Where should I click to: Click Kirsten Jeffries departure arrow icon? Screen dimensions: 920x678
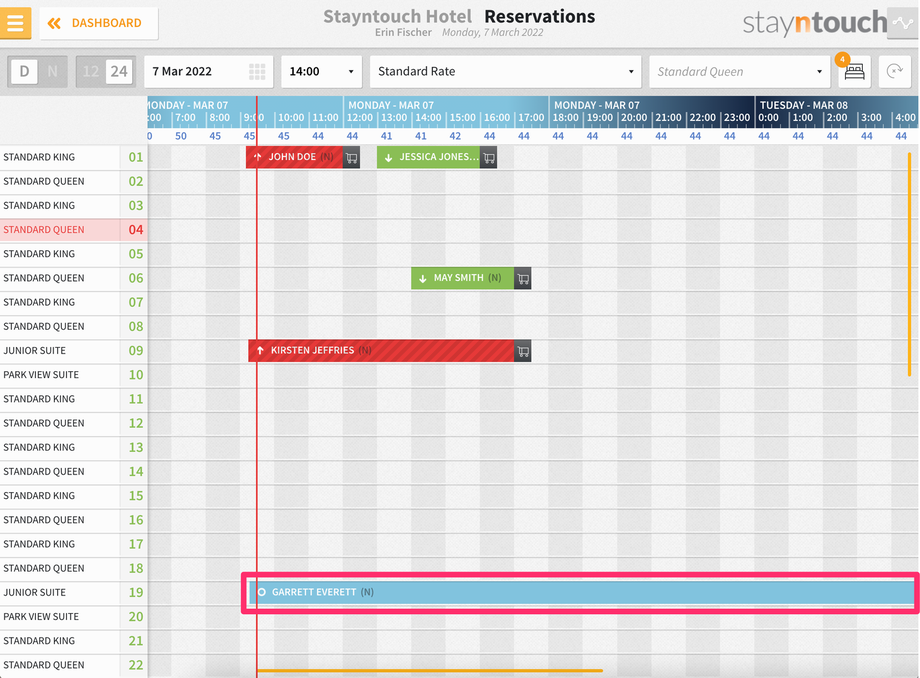click(x=260, y=351)
